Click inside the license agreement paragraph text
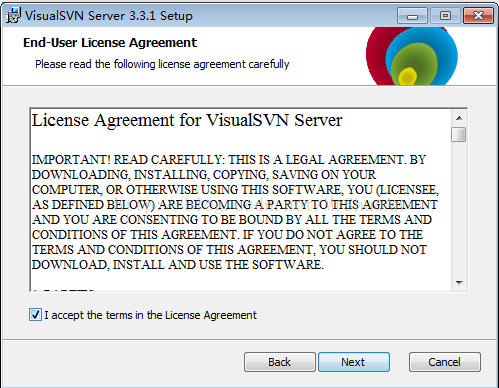 235,212
